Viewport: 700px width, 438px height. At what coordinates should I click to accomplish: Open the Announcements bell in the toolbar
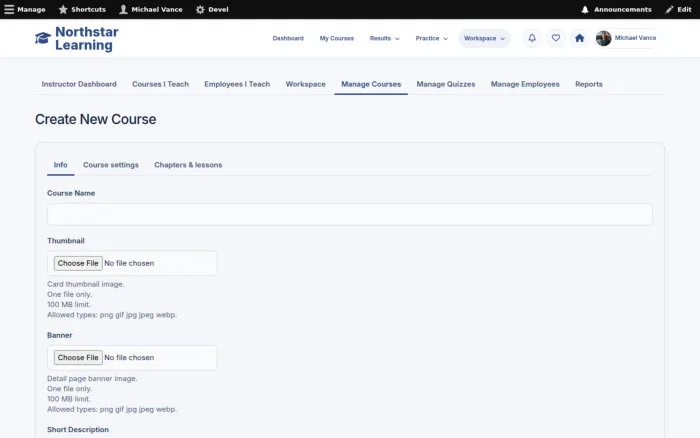point(585,9)
